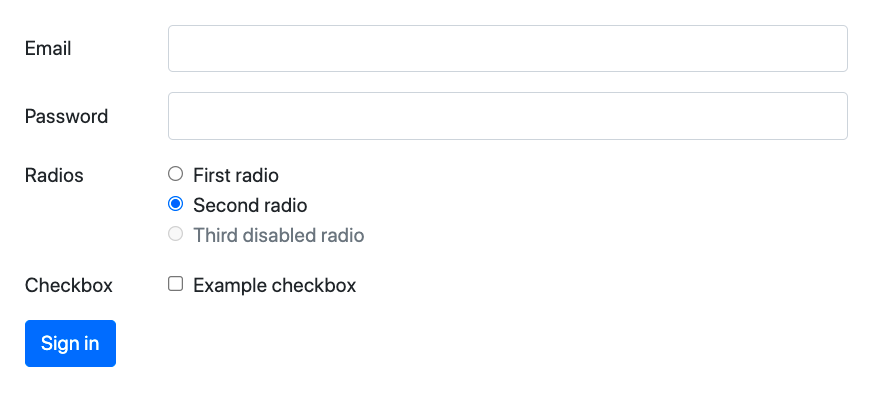Enable the unchecked Example checkbox
This screenshot has width=874, height=404.
point(176,284)
